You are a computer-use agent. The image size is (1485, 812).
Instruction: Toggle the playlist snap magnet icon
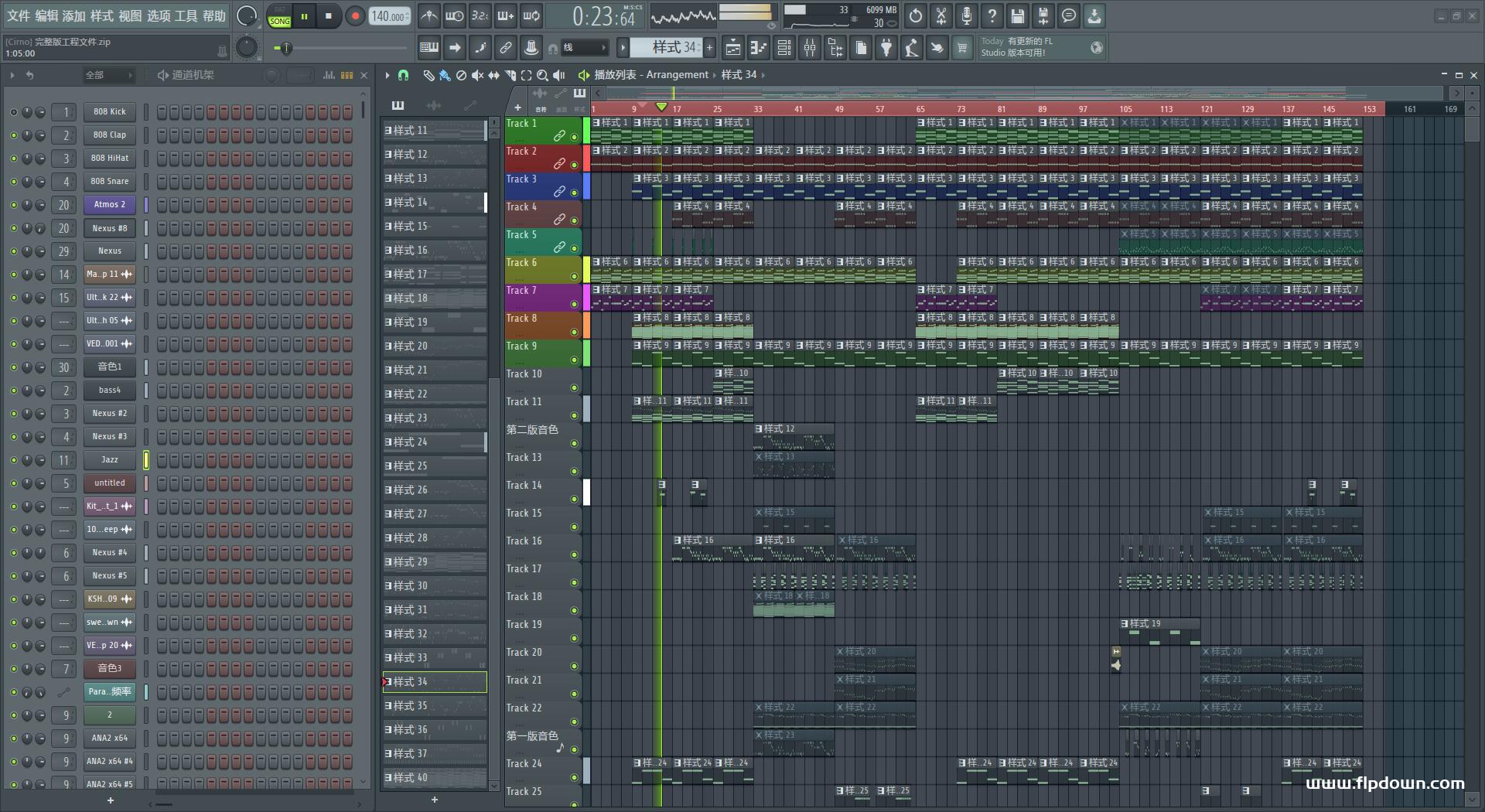[403, 75]
